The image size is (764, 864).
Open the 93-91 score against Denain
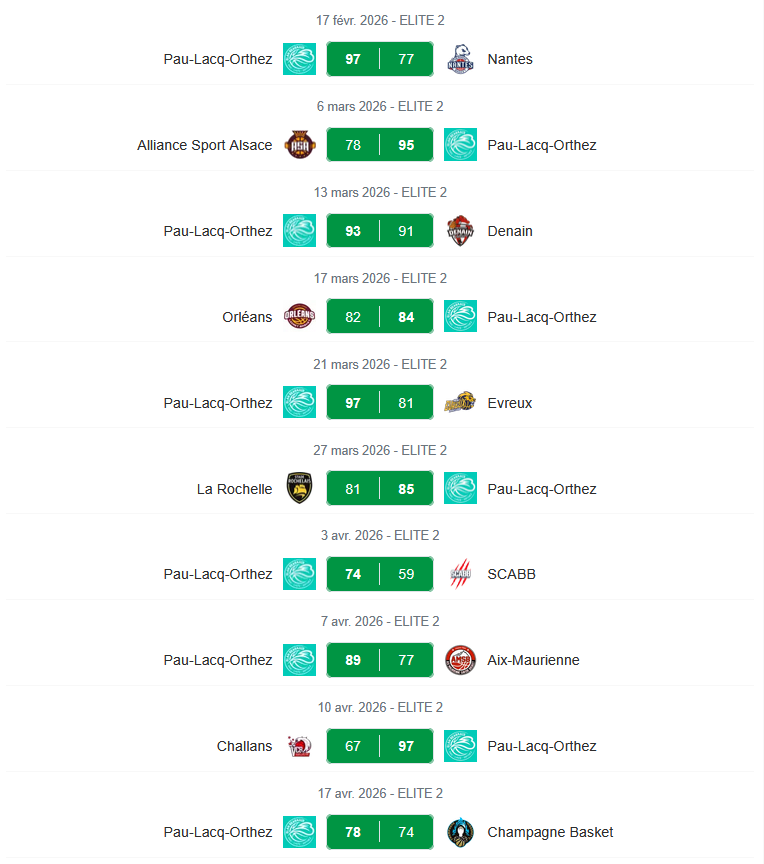380,231
